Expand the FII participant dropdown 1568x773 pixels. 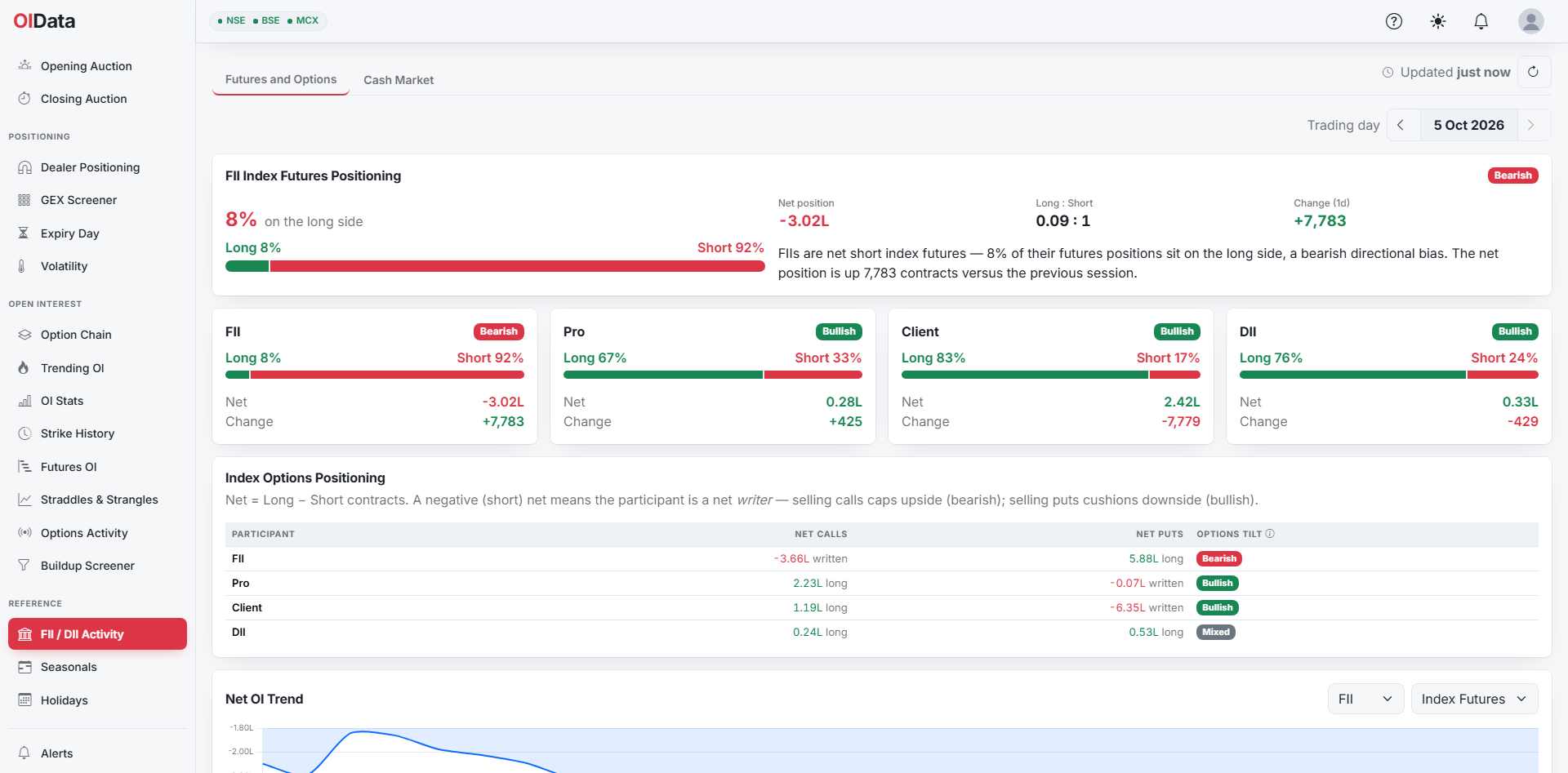click(x=1365, y=699)
